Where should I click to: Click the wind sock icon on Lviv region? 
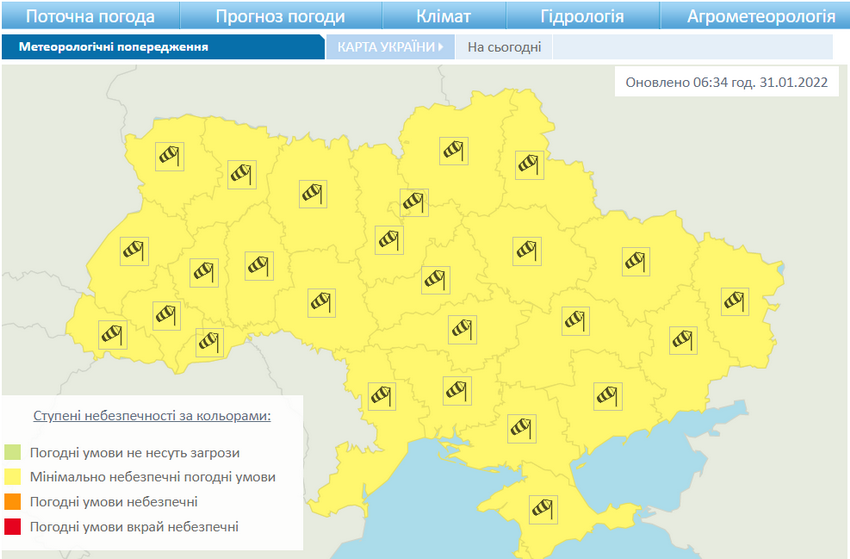point(134,251)
